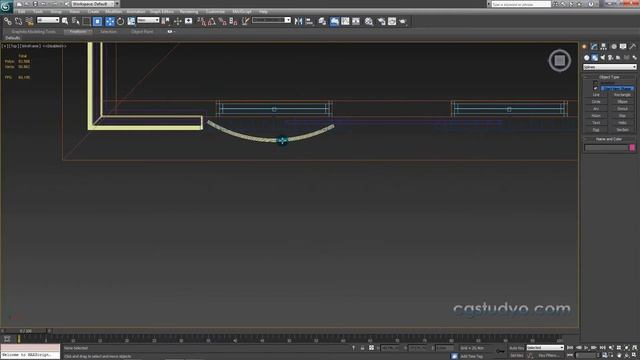
Task: Enable the AutoGrid checkbox
Action: click(x=595, y=83)
